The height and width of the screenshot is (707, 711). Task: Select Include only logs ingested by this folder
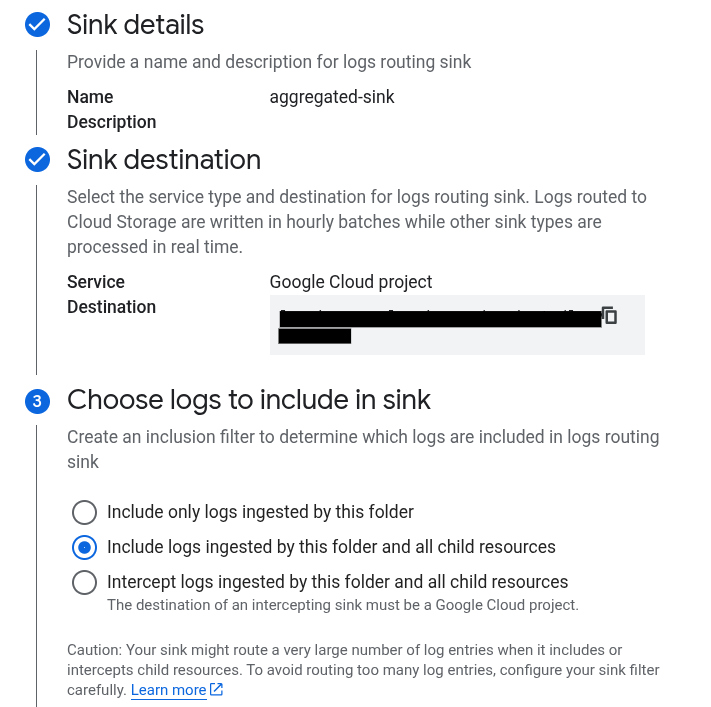(84, 512)
